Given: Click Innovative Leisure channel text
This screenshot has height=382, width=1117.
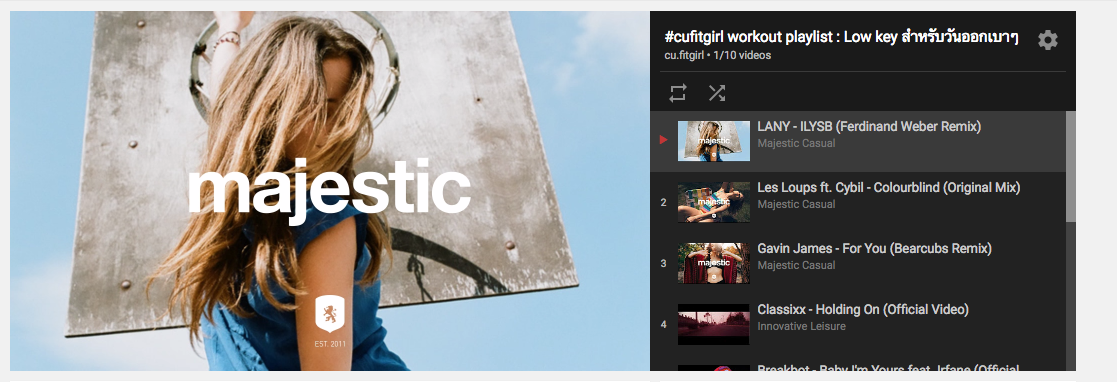Looking at the screenshot, I should [x=801, y=326].
